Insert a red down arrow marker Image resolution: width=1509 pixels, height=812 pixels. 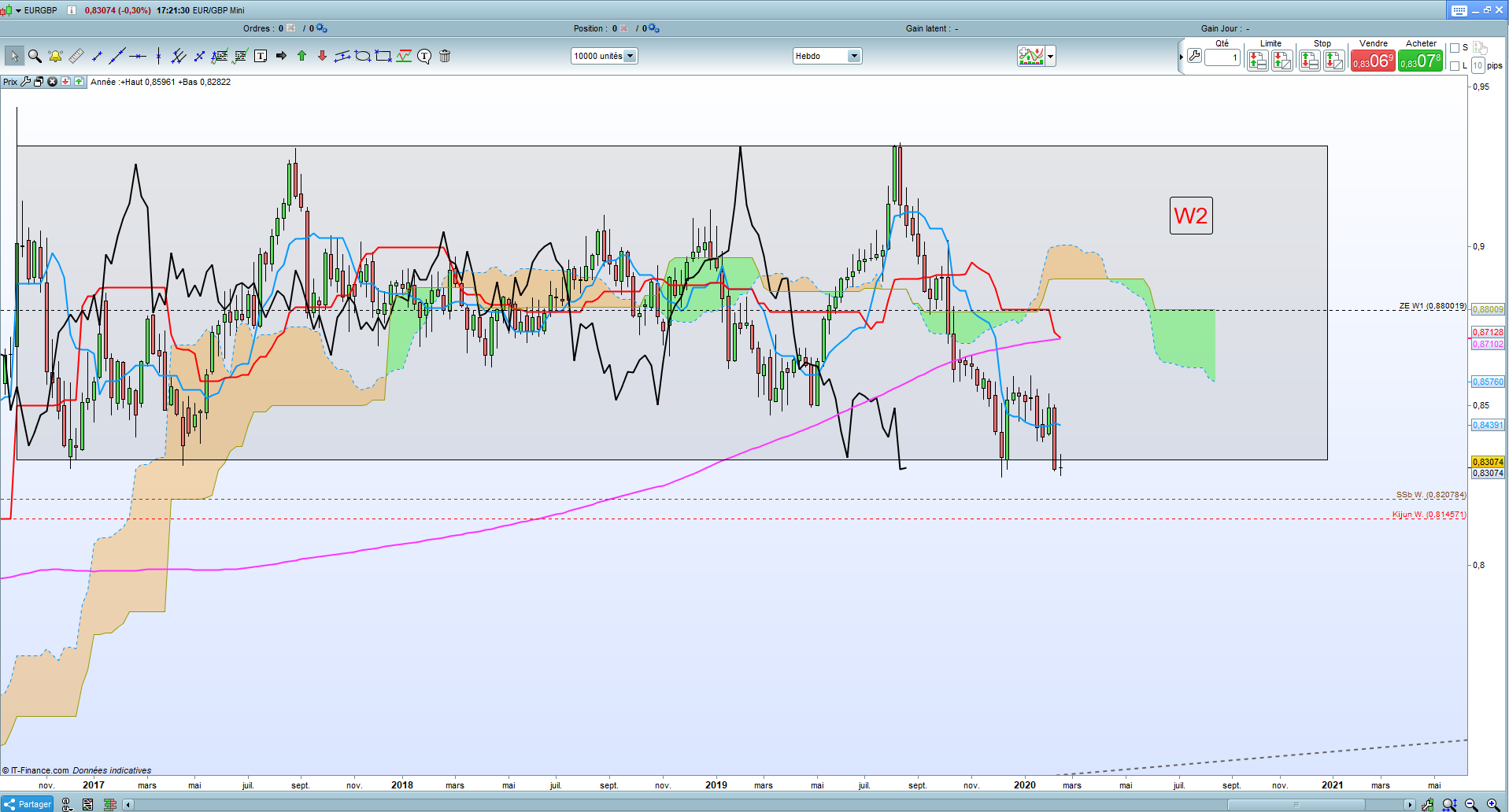coord(322,56)
